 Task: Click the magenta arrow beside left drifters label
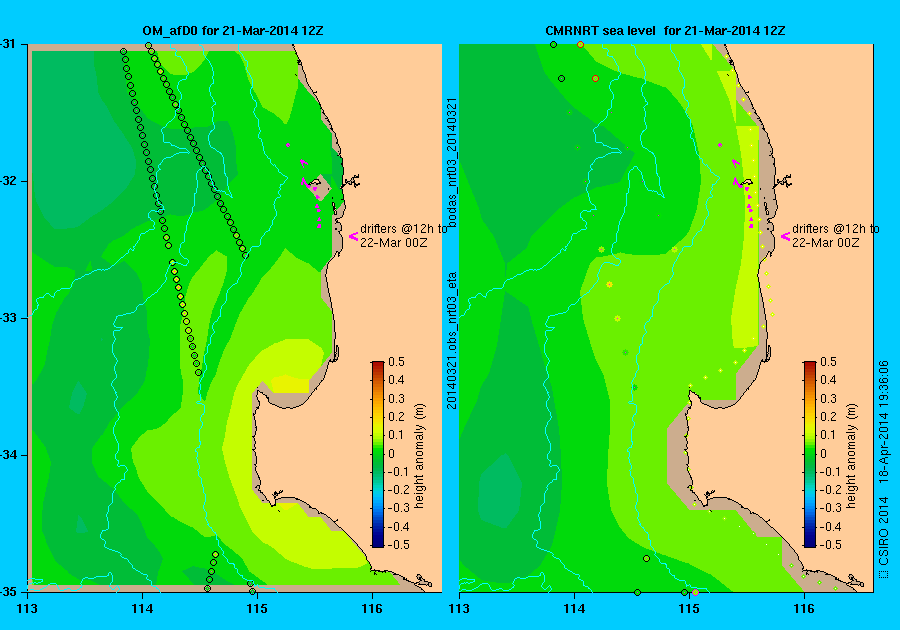[x=354, y=236]
